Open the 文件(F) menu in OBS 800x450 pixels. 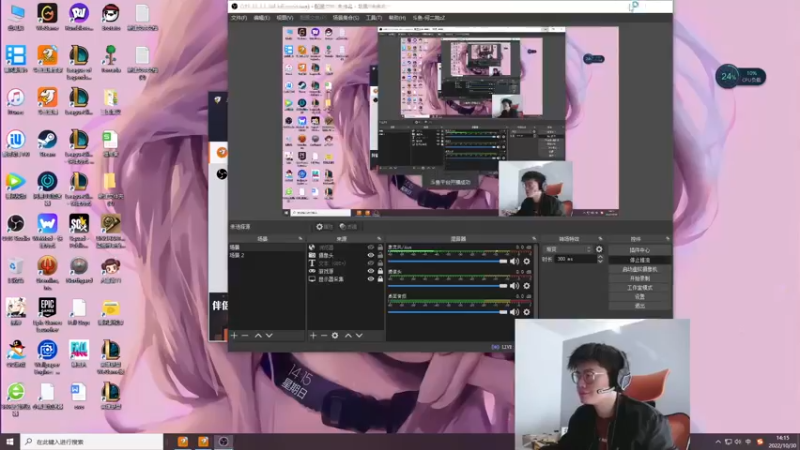click(239, 18)
